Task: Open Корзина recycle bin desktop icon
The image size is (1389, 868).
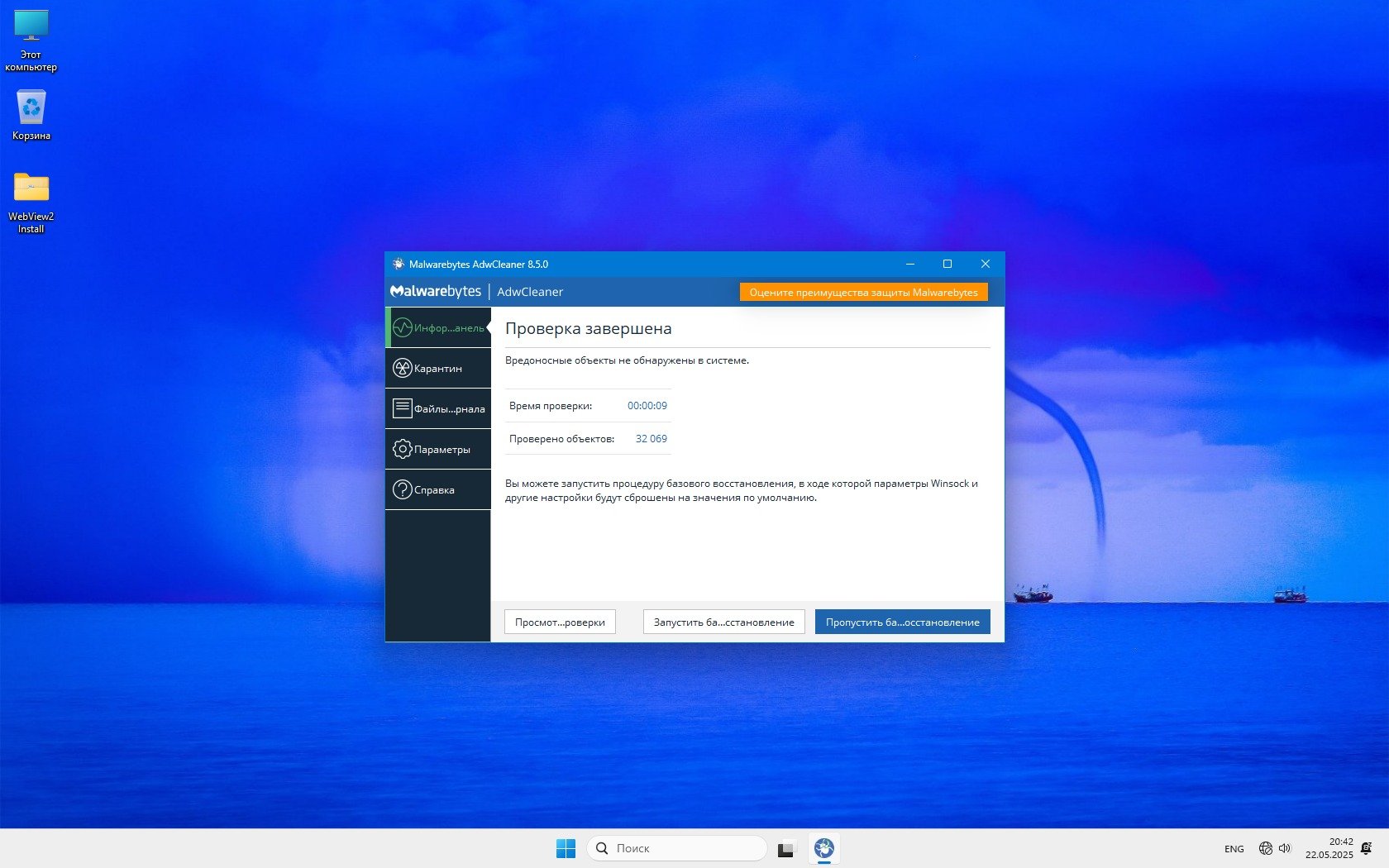Action: point(31,108)
